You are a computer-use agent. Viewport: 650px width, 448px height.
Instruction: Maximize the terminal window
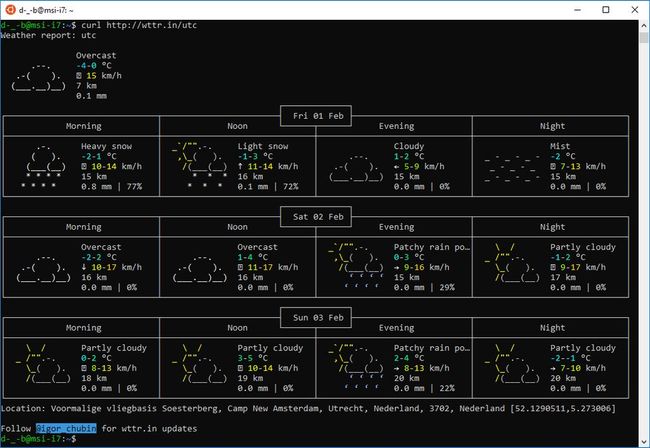coord(604,9)
